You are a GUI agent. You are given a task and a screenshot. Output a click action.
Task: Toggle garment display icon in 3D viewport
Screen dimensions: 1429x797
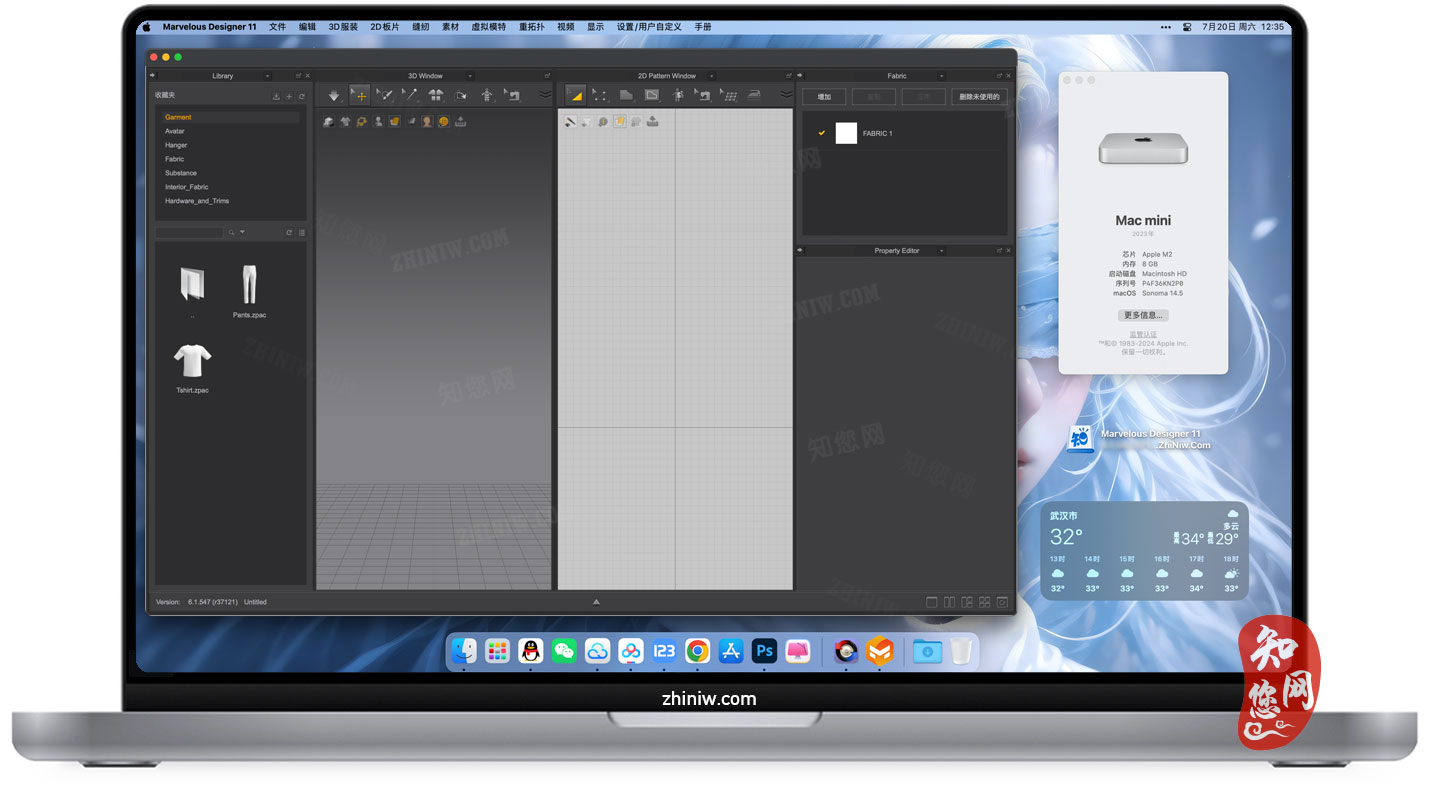345,122
